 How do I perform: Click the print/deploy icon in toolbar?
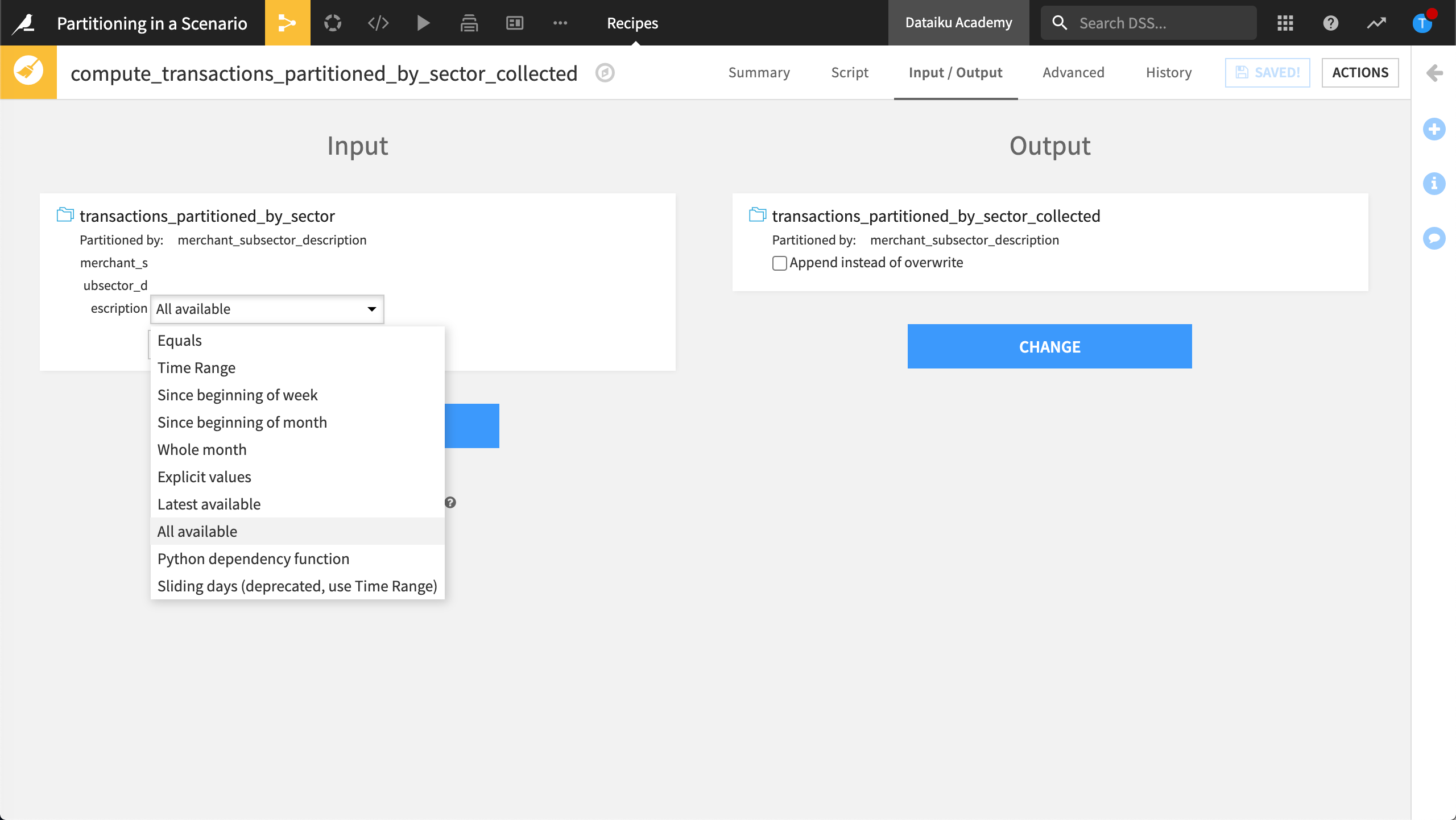[x=468, y=22]
